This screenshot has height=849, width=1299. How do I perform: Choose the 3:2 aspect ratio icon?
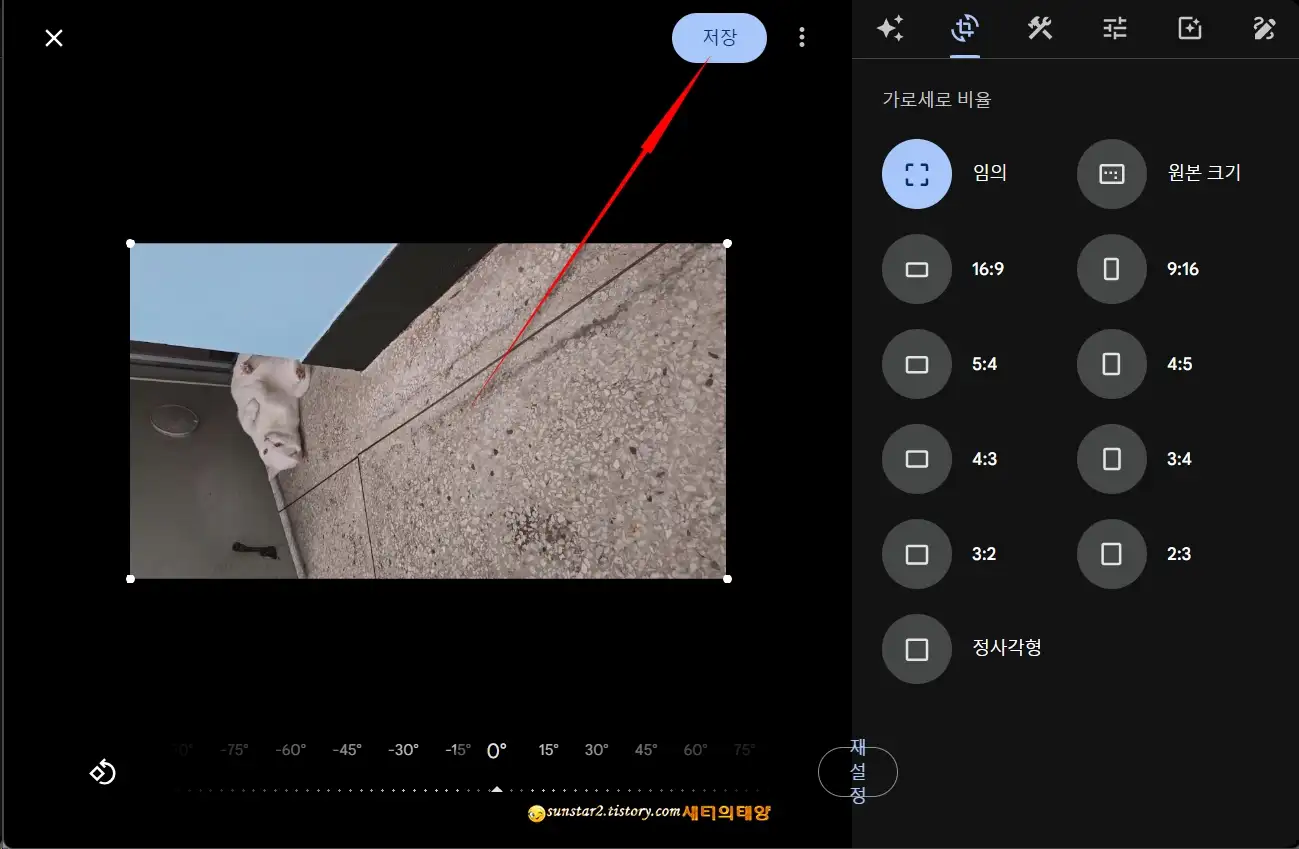[916, 554]
